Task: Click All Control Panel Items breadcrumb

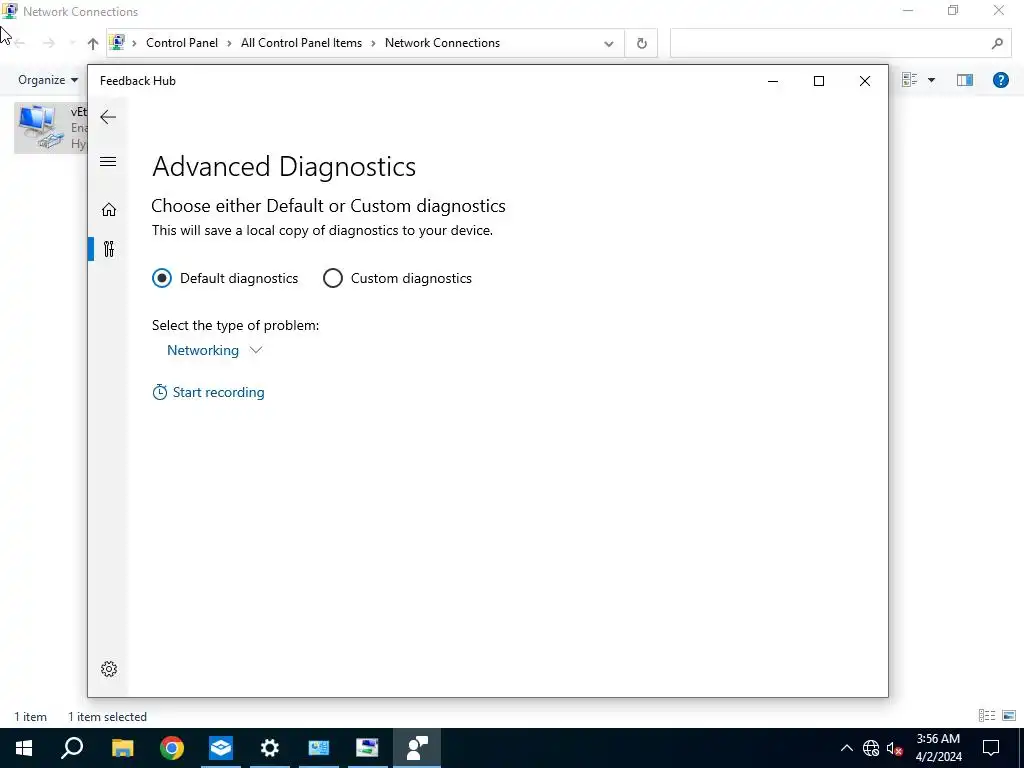Action: [301, 43]
